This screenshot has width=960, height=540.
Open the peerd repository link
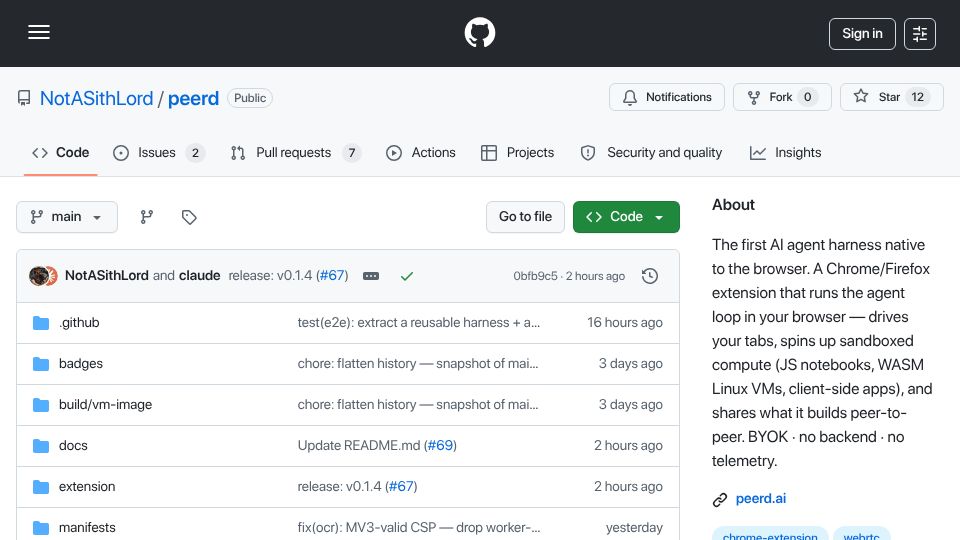[193, 98]
